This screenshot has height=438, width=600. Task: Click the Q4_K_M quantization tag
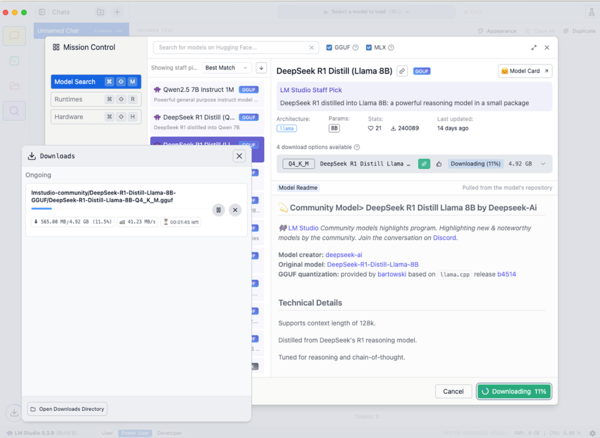tap(298, 164)
